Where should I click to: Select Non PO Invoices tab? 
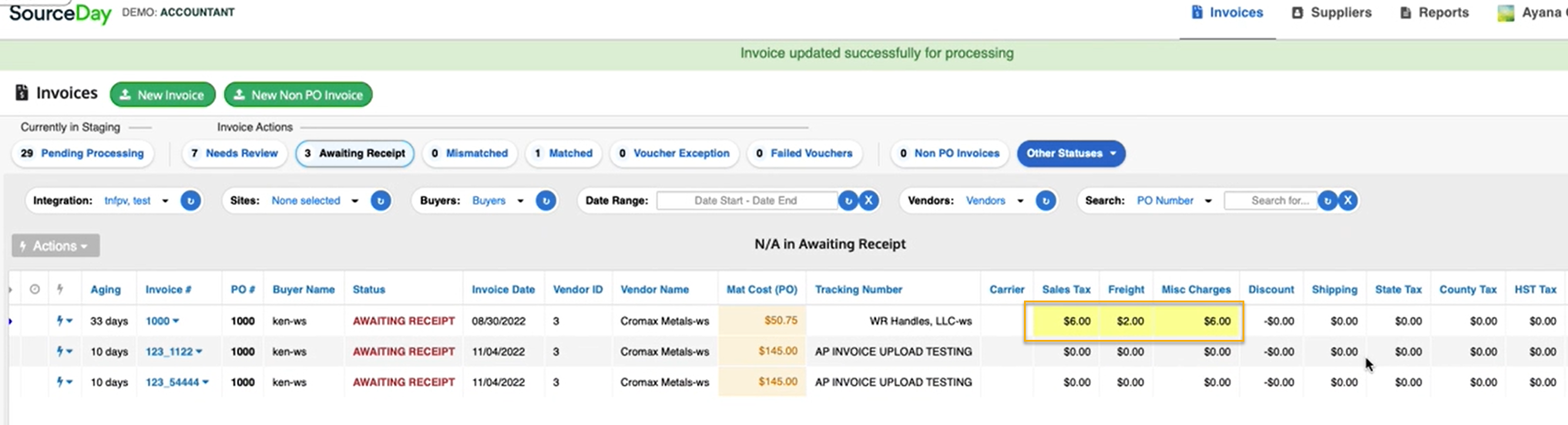click(949, 153)
